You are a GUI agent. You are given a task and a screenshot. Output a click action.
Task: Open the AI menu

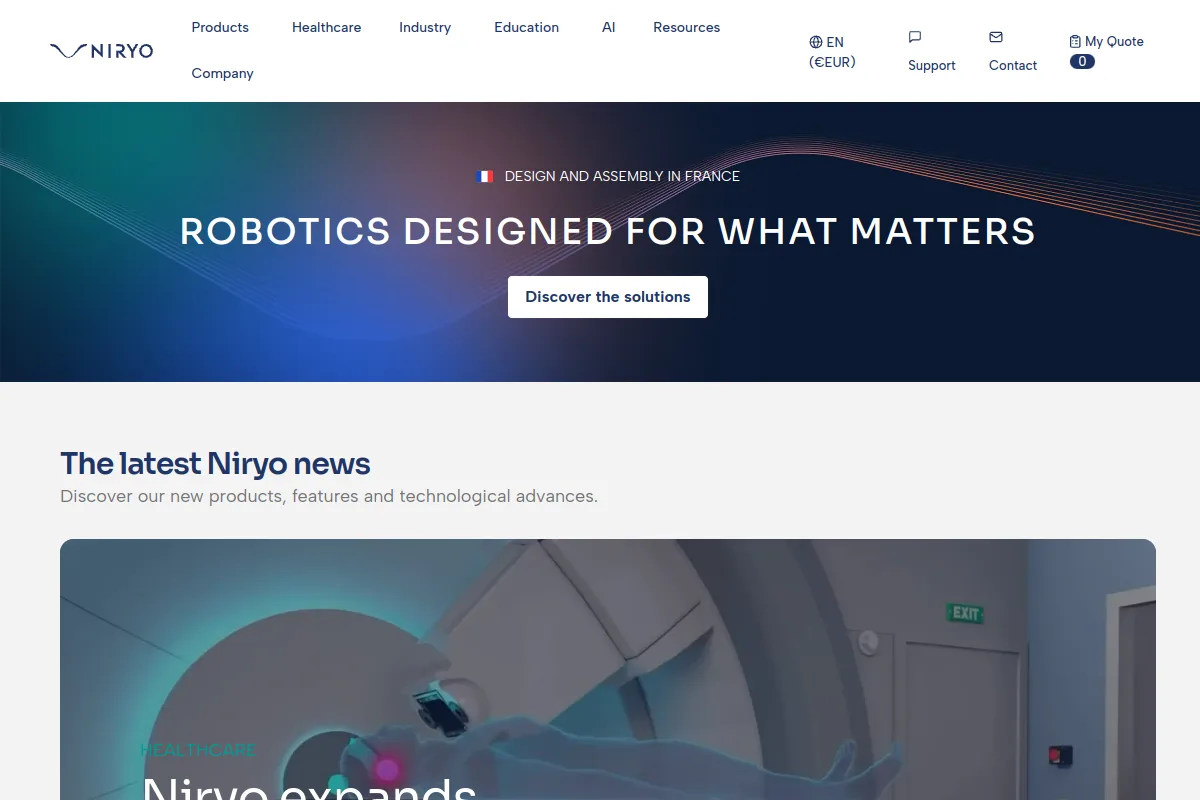pyautogui.click(x=608, y=27)
